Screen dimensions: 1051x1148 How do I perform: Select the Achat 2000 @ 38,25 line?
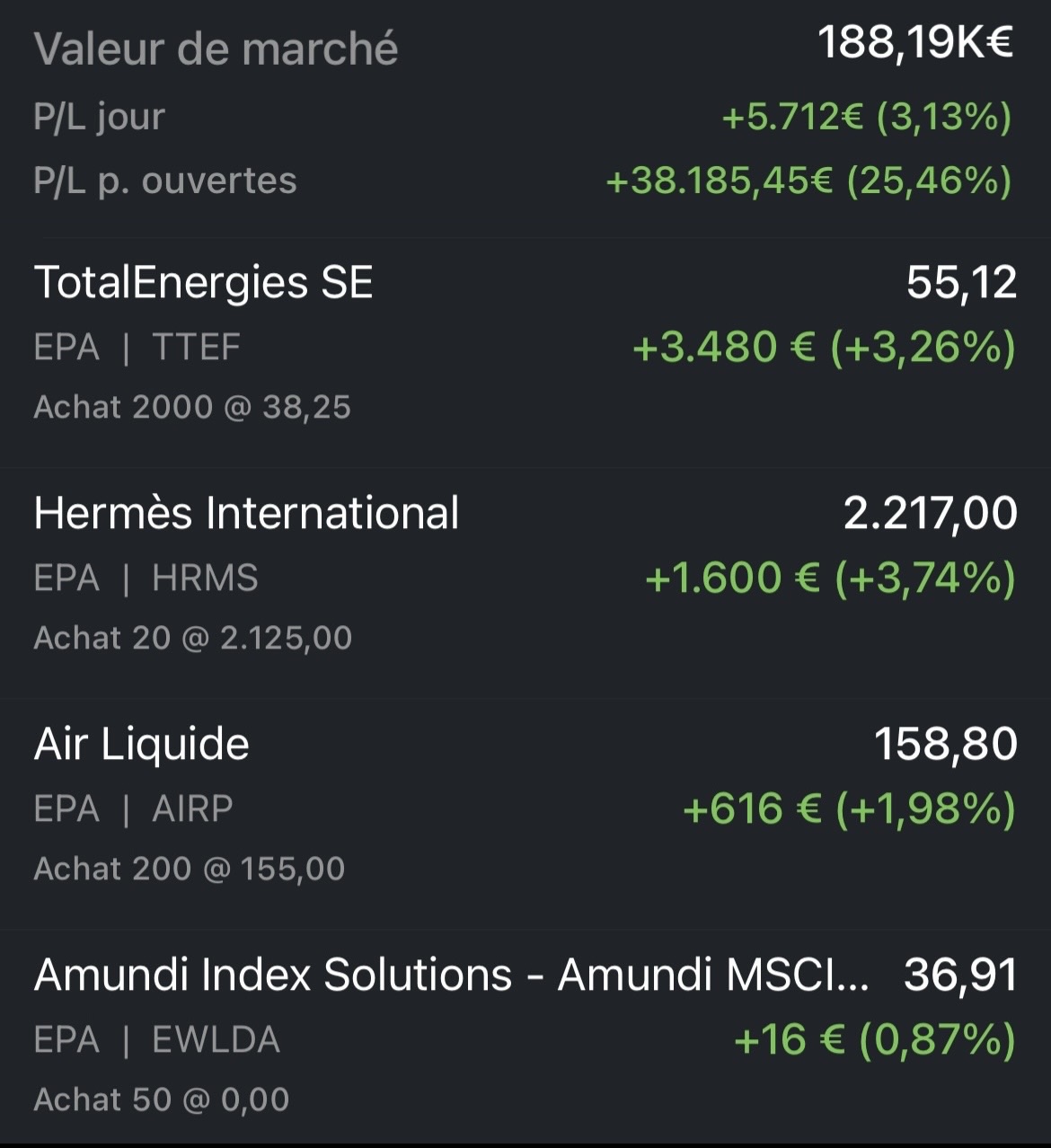coord(192,407)
